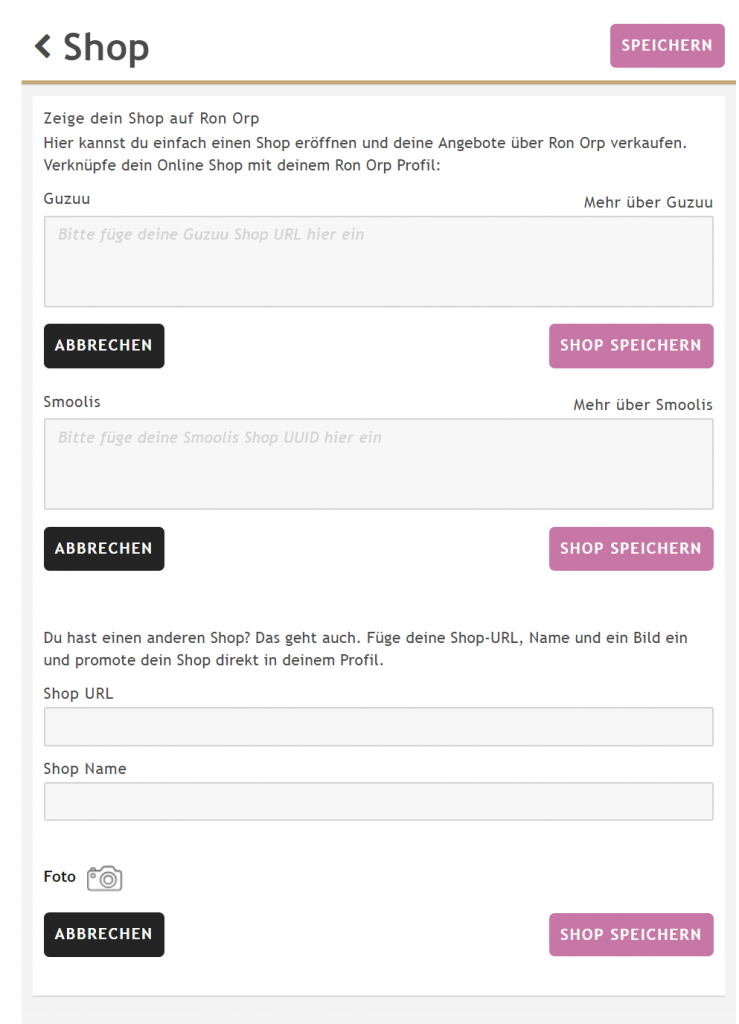Click the camera icon to upload photo
Viewport: 739px width, 1024px height.
[x=104, y=878]
